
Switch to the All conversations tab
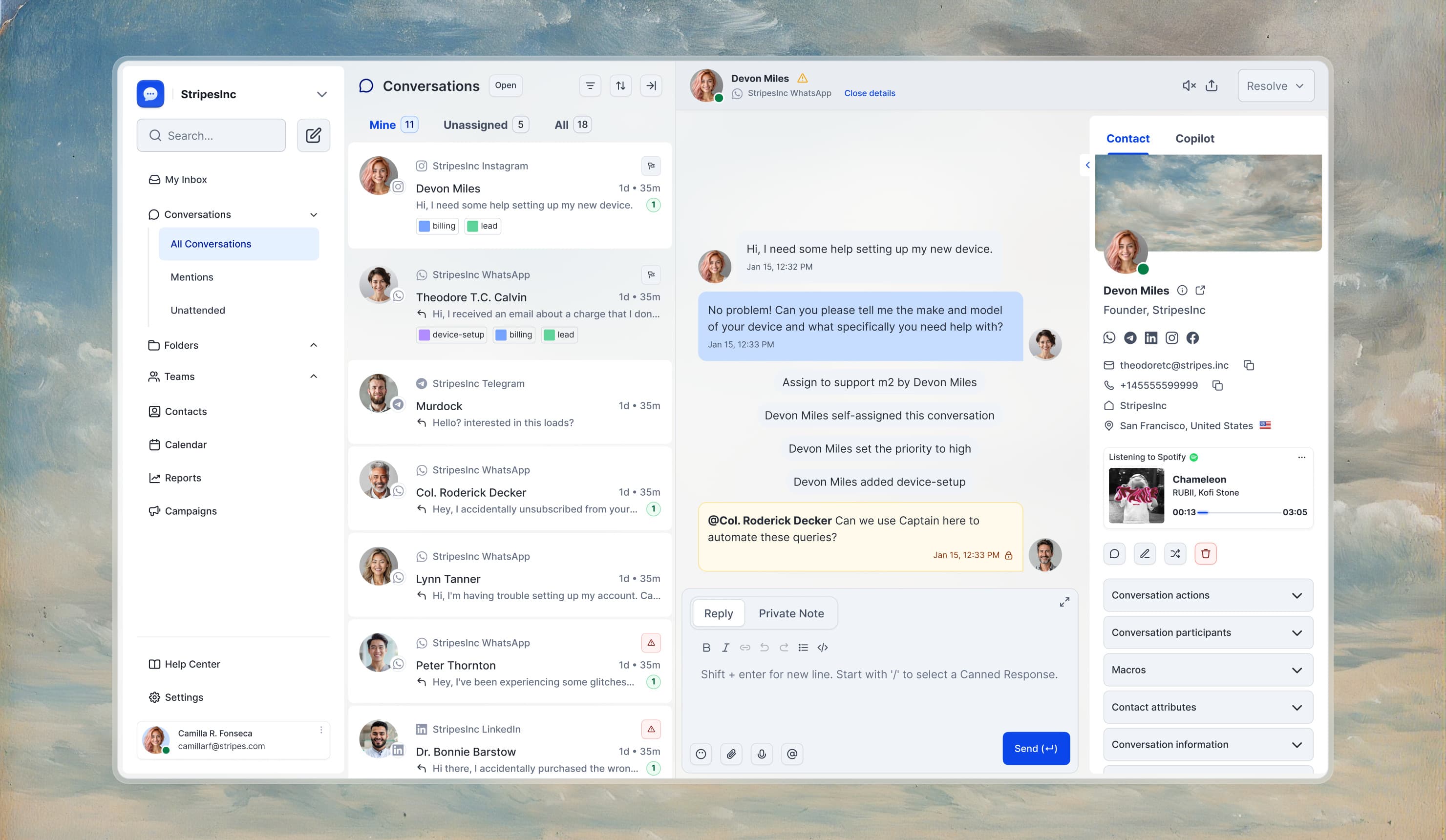pyautogui.click(x=572, y=125)
